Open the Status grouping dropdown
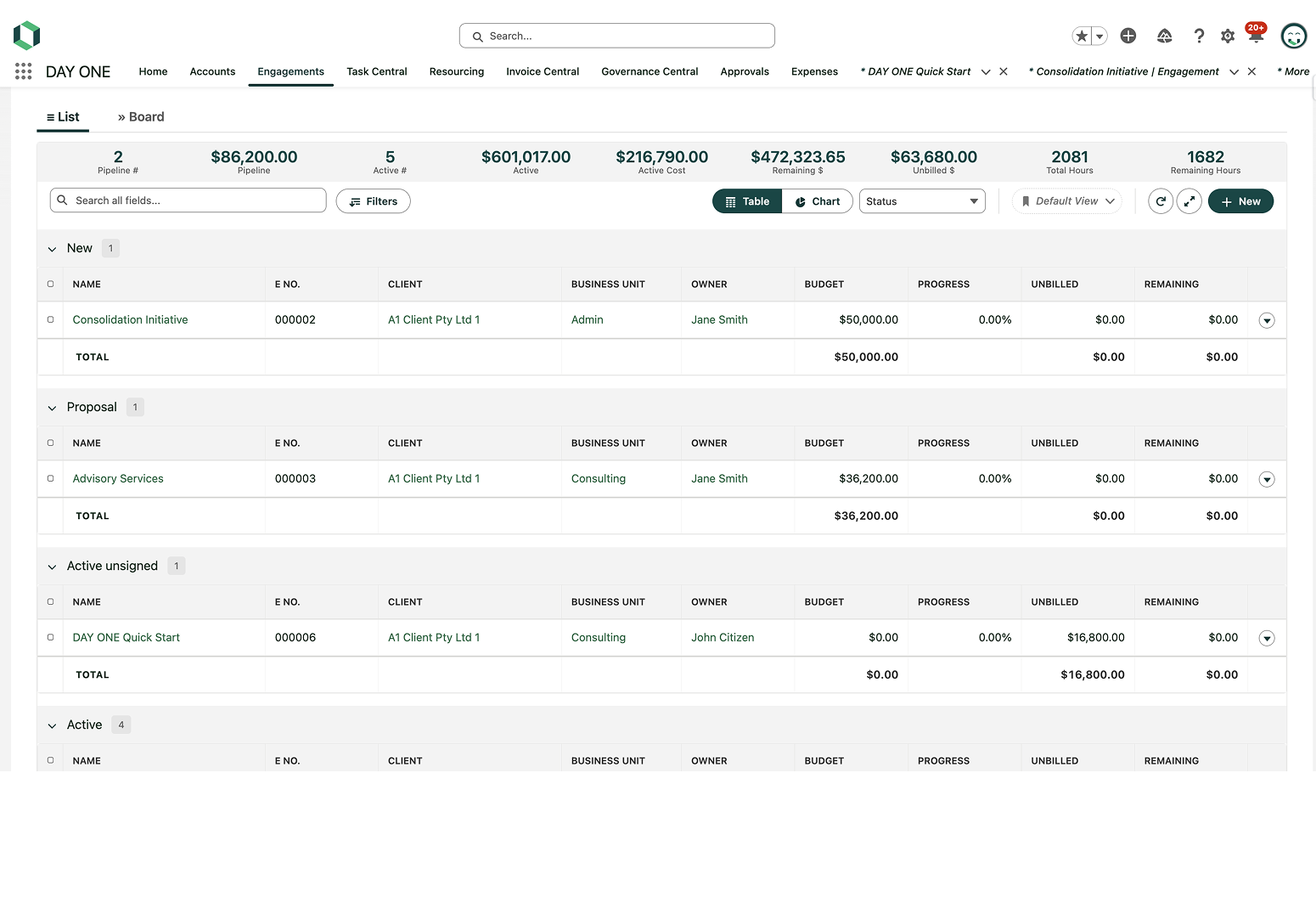1316x914 pixels. (x=921, y=201)
